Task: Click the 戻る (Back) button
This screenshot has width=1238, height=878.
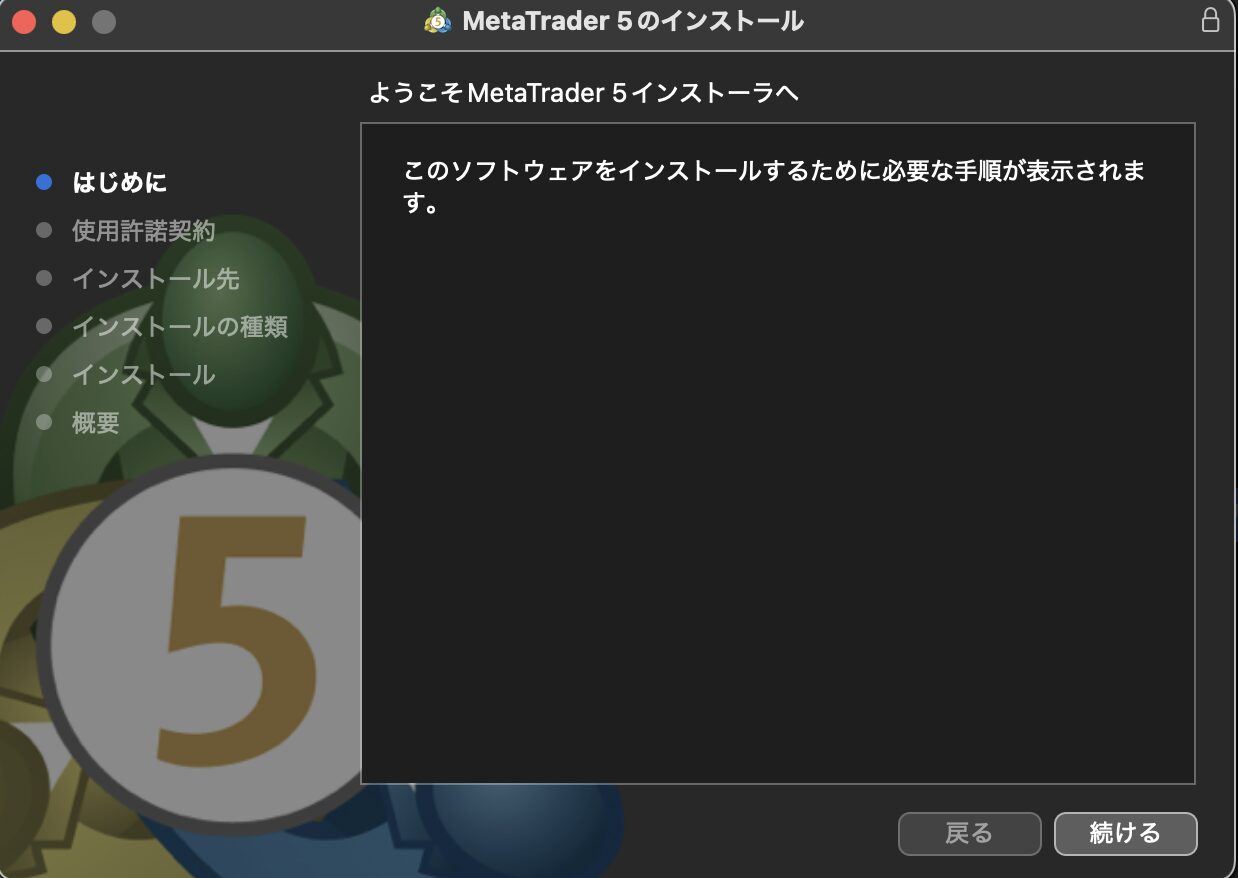Action: coord(969,833)
